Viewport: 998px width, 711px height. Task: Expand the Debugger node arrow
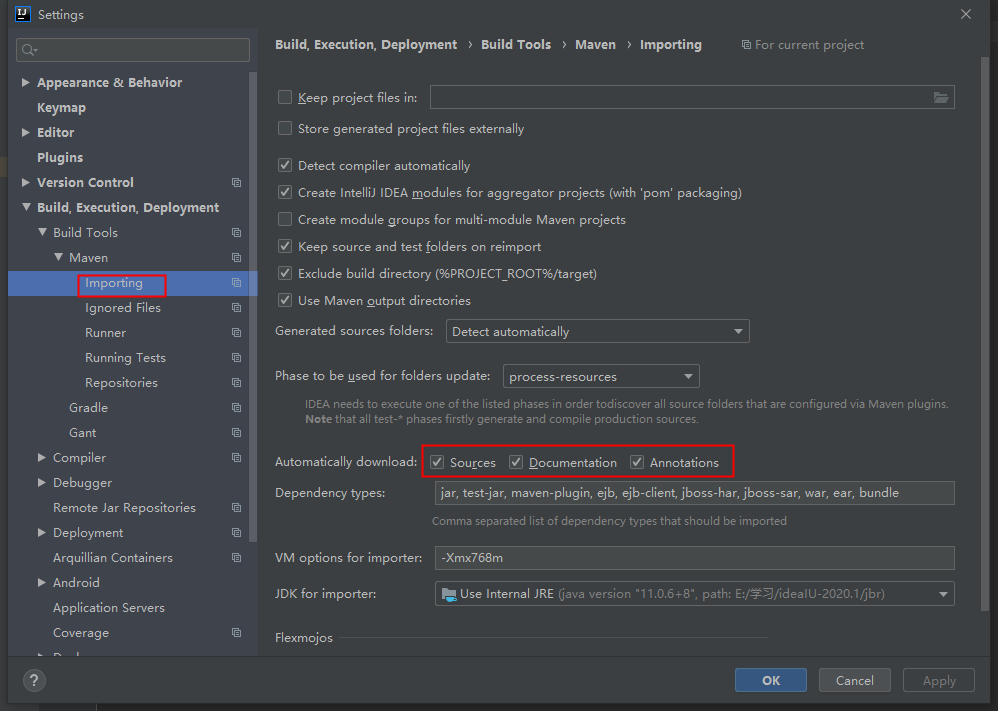coord(41,482)
